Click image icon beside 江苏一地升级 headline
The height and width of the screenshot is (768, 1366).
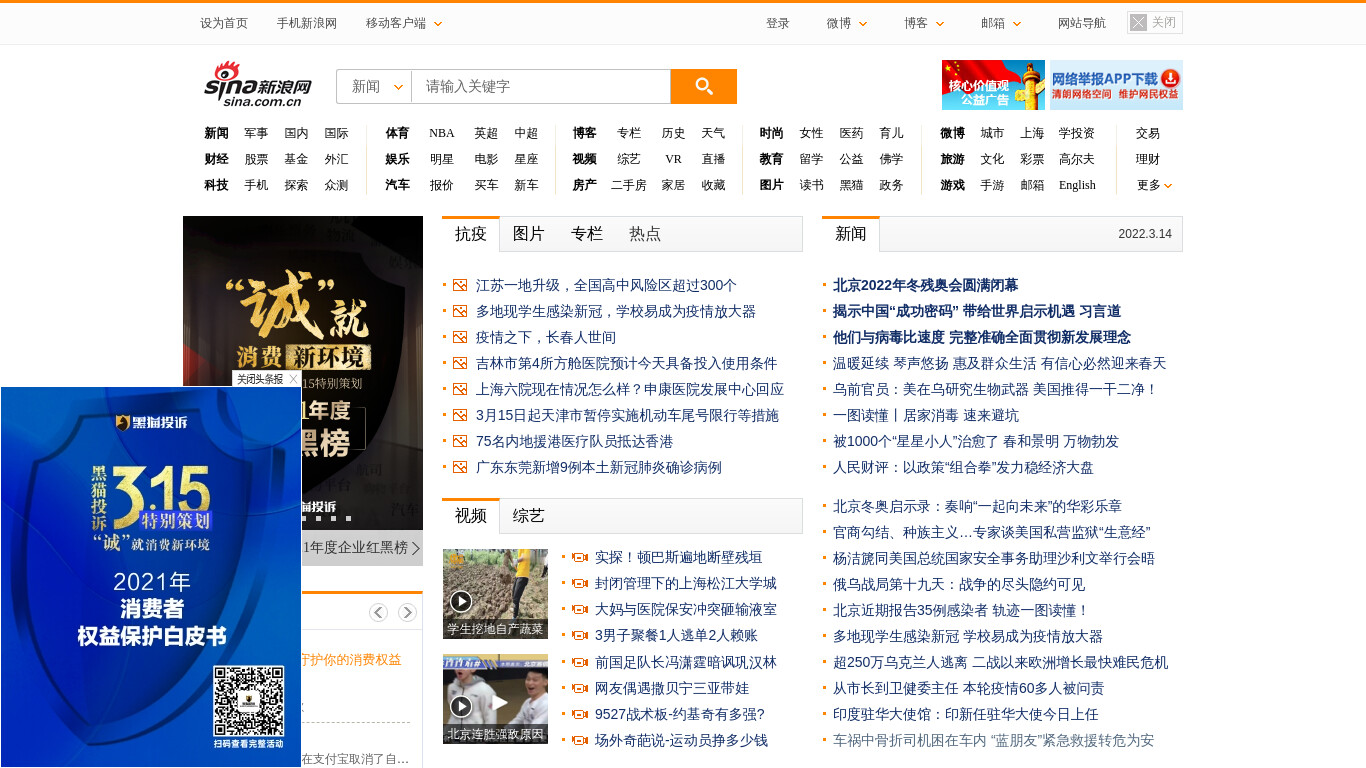click(x=460, y=285)
